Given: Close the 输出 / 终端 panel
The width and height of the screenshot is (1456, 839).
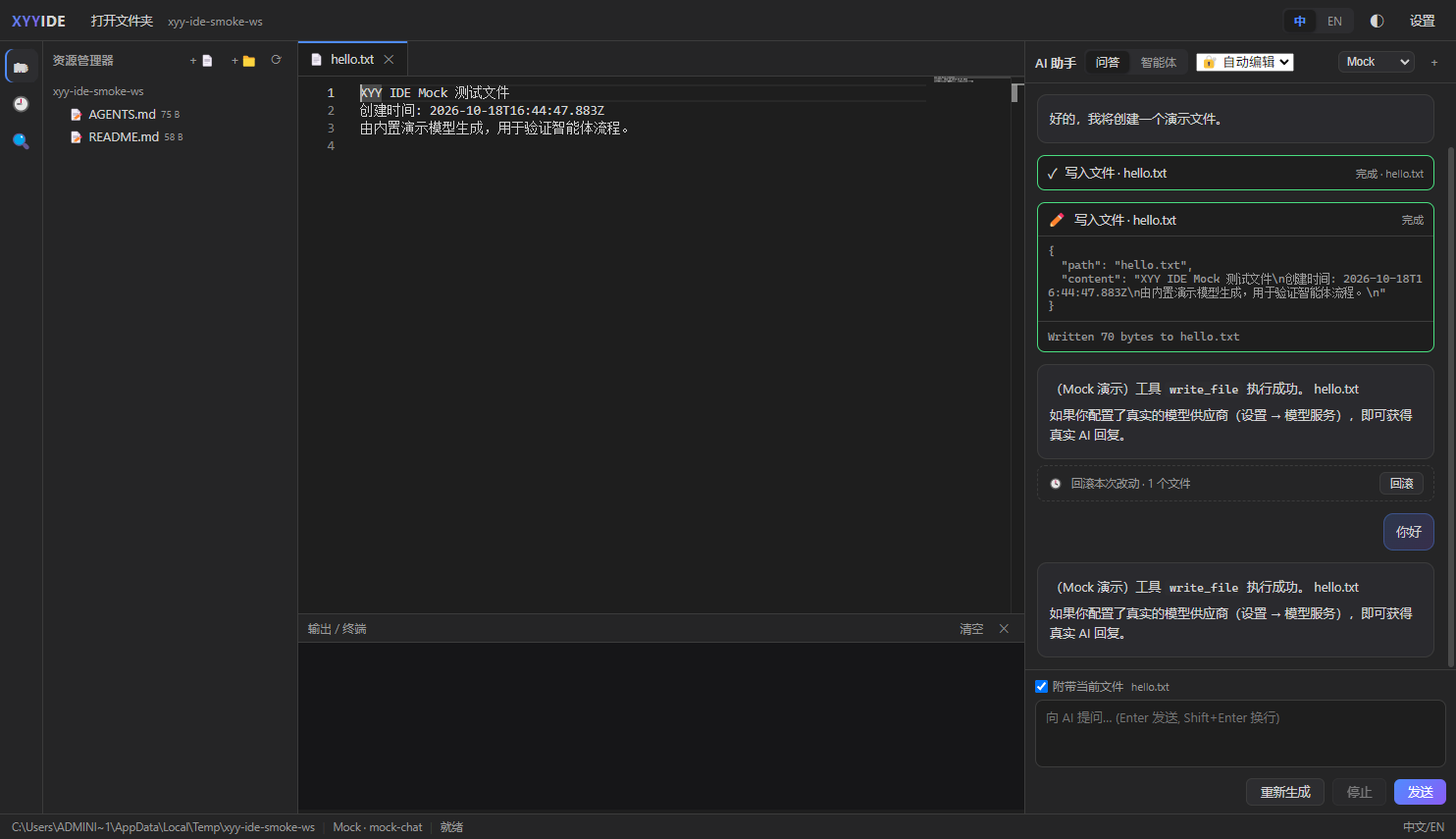Looking at the screenshot, I should pyautogui.click(x=1004, y=629).
